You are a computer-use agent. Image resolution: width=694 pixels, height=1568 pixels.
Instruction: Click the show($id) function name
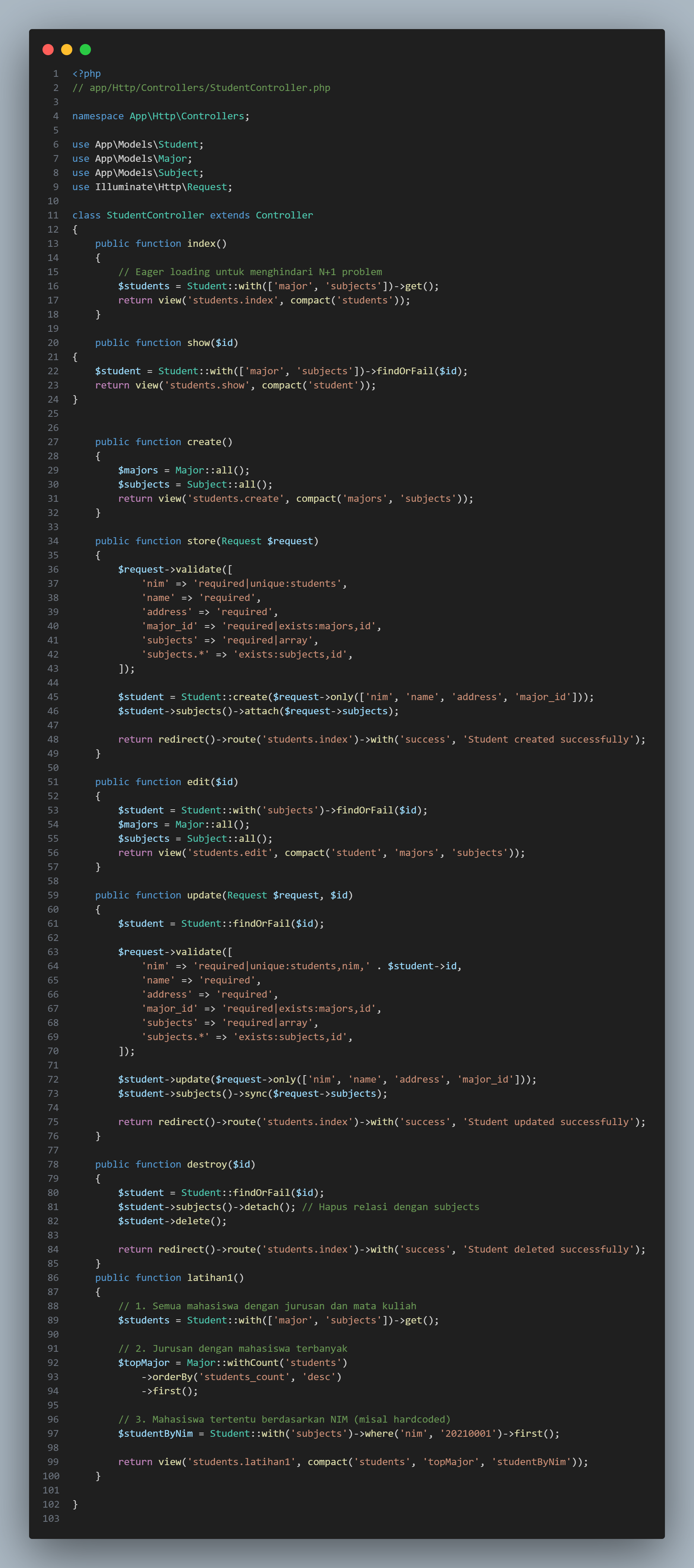200,343
